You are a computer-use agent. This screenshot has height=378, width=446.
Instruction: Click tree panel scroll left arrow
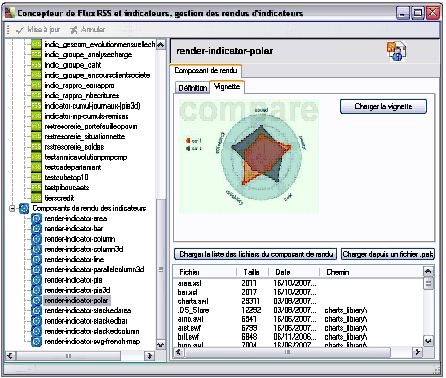click(x=10, y=356)
